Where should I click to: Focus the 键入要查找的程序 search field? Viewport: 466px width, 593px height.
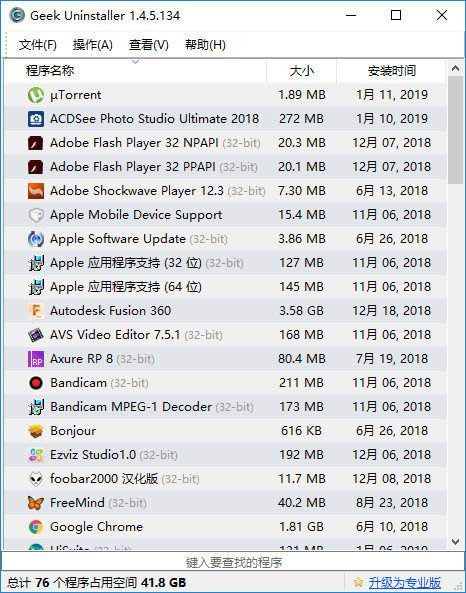pyautogui.click(x=233, y=562)
